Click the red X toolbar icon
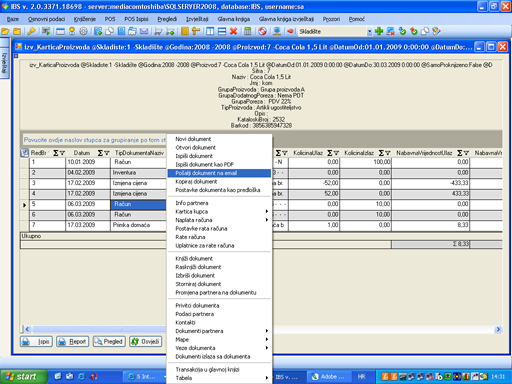This screenshot has height=384, width=512. pos(233,31)
